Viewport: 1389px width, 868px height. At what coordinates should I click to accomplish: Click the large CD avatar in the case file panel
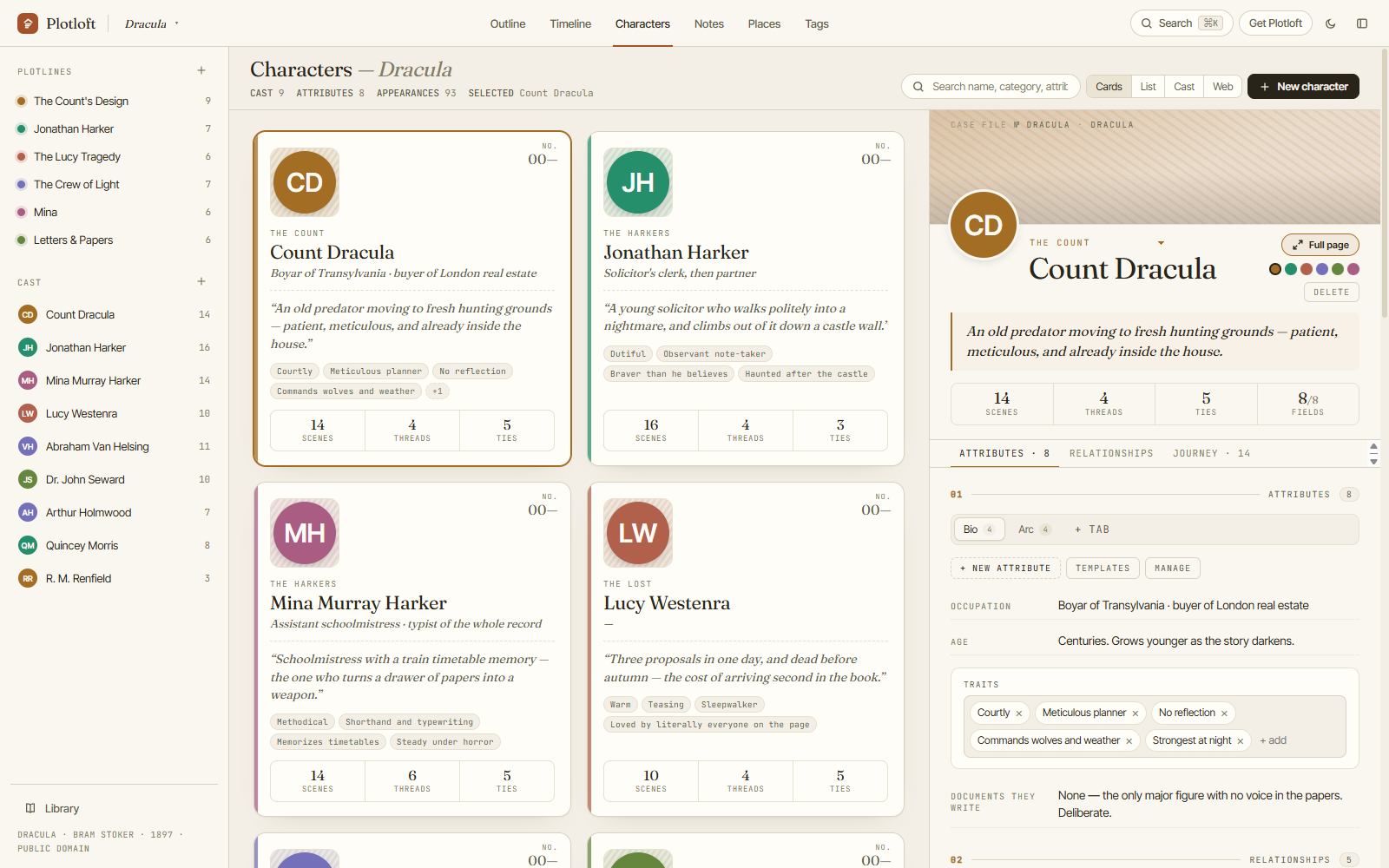(984, 225)
